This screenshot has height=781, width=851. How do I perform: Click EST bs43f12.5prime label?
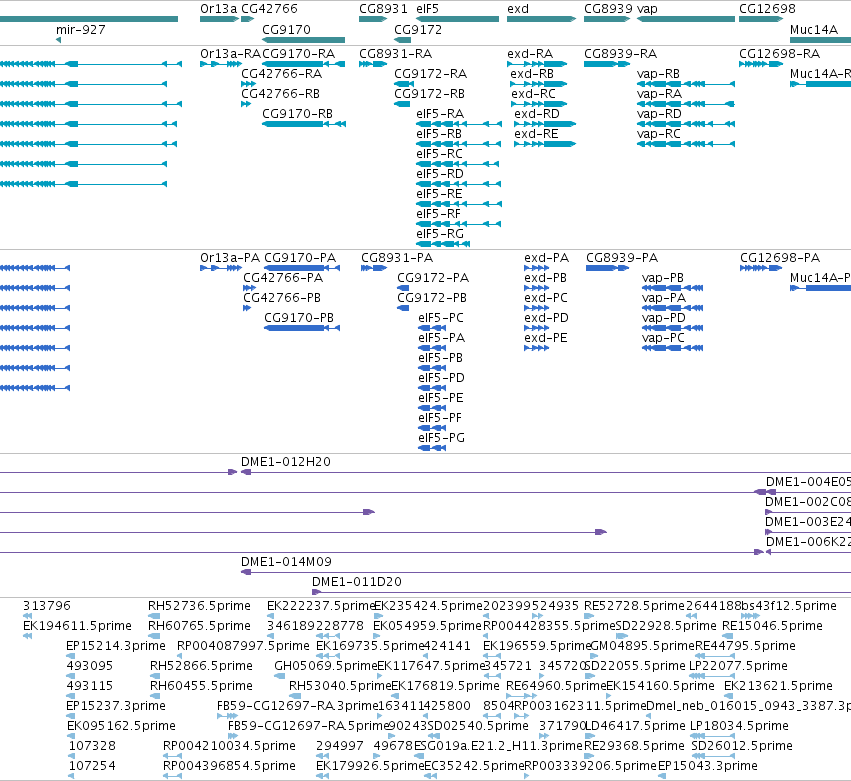[x=789, y=606]
